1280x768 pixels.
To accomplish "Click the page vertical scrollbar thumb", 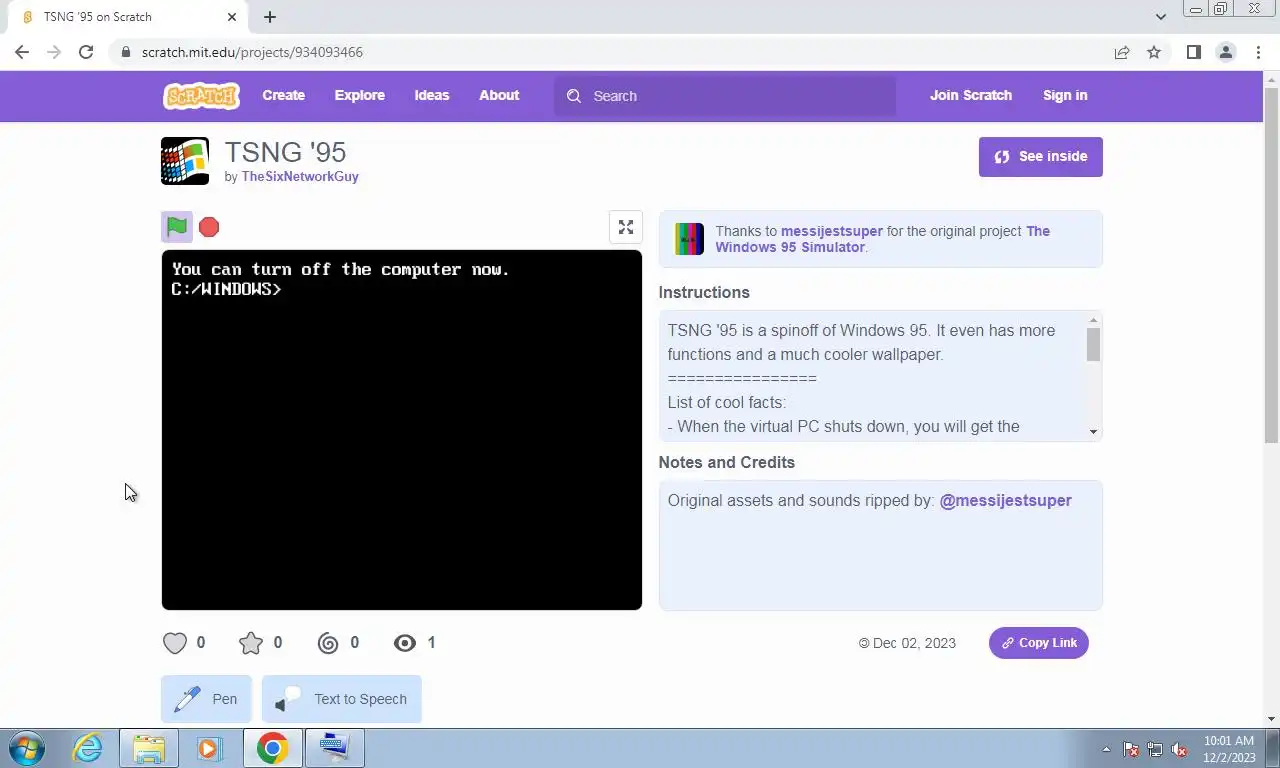I will 1271,265.
